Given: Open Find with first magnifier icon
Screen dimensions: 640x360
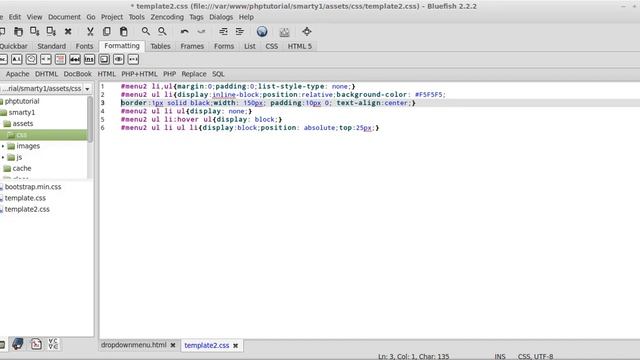Looking at the screenshot, I should tap(146, 31).
